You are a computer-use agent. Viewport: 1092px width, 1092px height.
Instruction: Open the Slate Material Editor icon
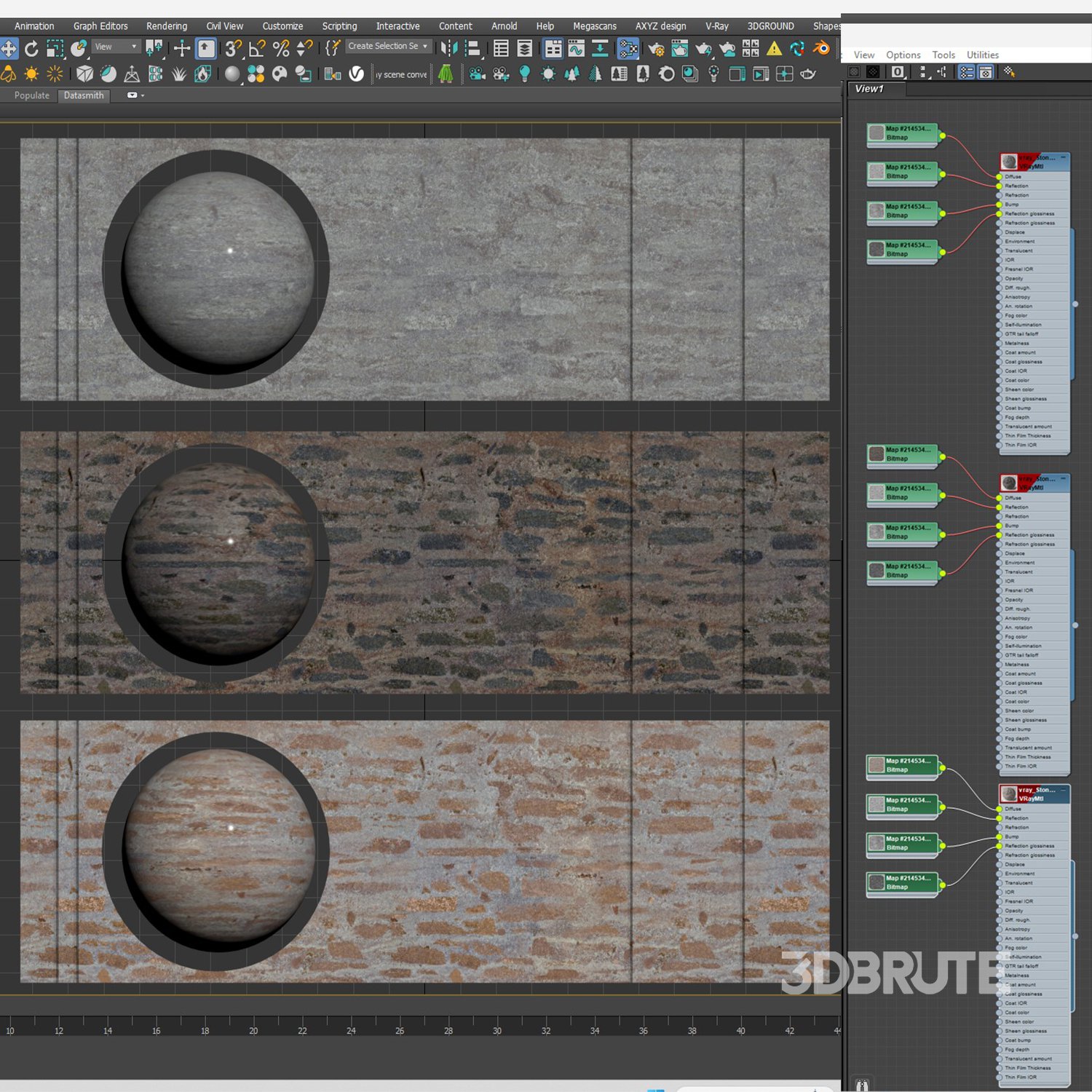(628, 49)
